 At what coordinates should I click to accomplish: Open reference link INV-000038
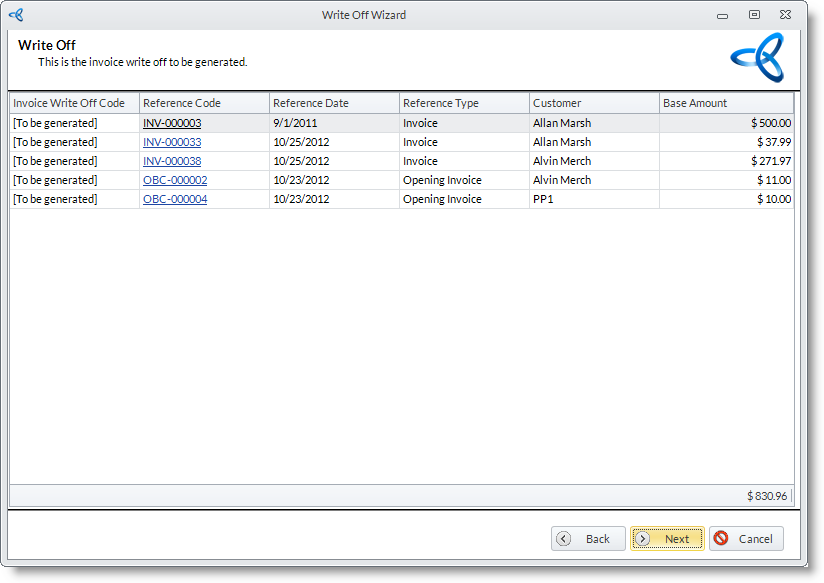172,161
